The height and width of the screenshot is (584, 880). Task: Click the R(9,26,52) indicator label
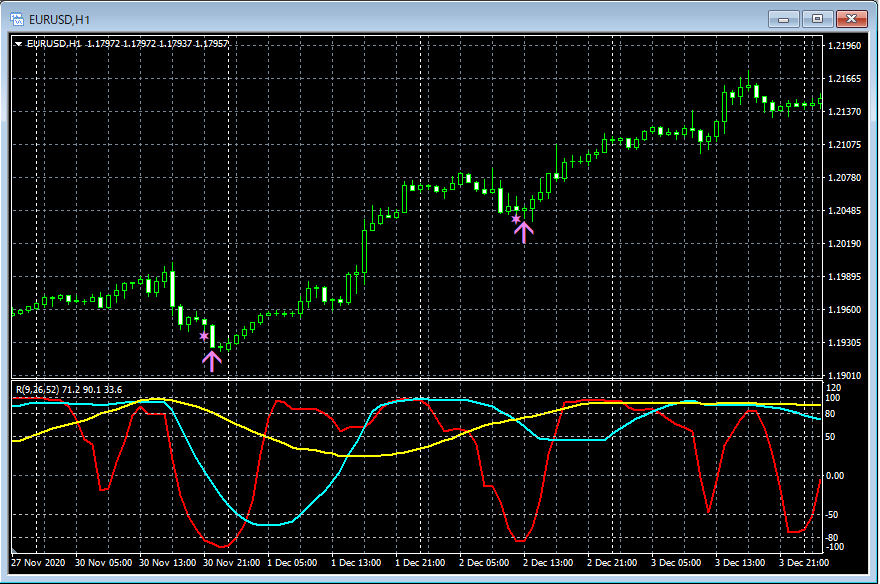pos(69,389)
